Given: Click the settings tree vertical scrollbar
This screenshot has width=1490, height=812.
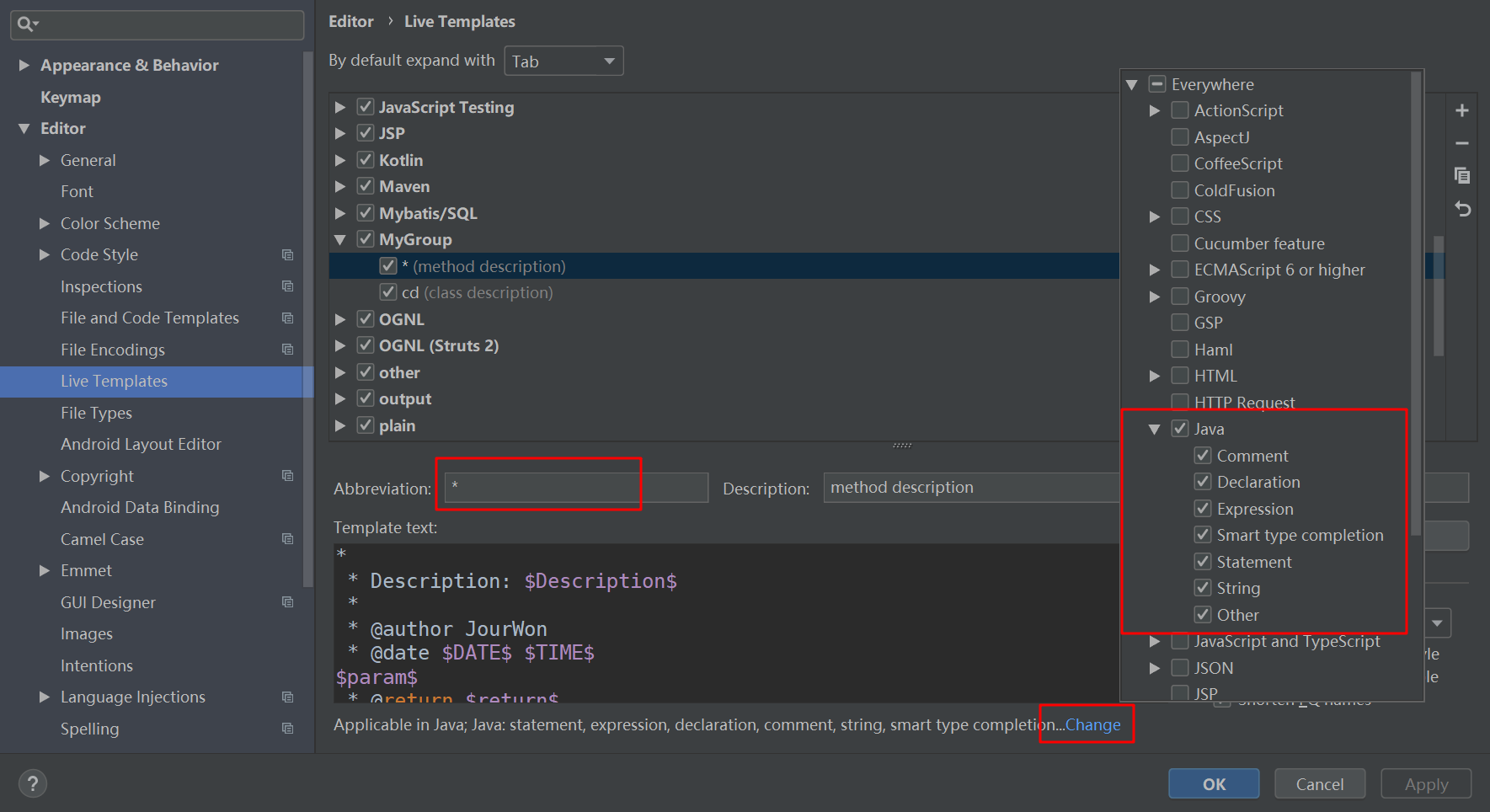Looking at the screenshot, I should coord(308,320).
